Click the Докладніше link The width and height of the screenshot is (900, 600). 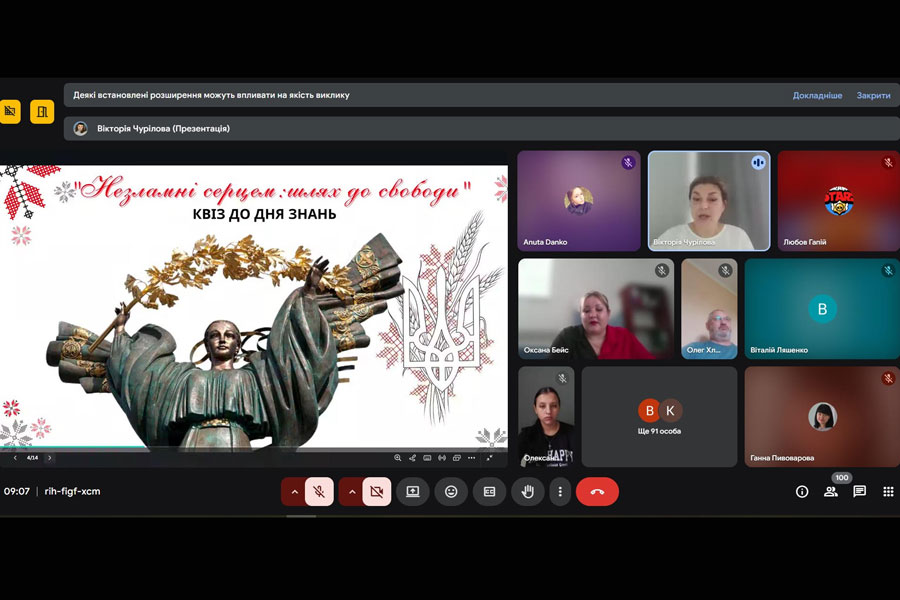click(x=817, y=95)
